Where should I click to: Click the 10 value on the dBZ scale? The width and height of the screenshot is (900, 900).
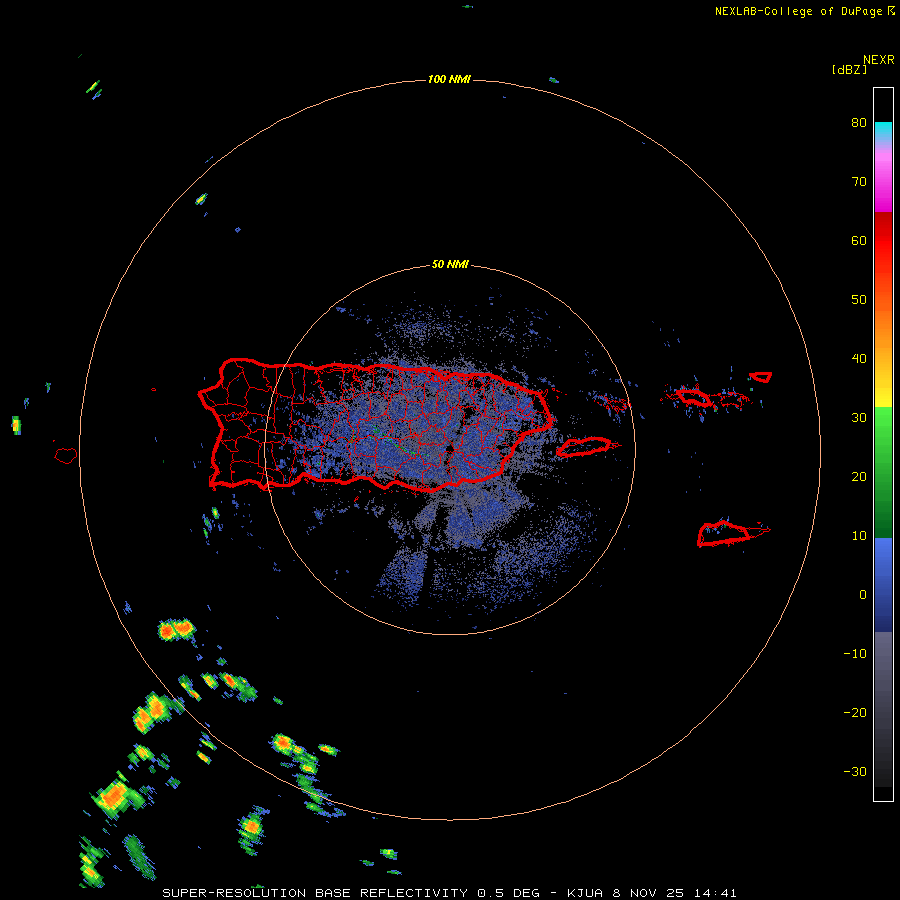[859, 536]
